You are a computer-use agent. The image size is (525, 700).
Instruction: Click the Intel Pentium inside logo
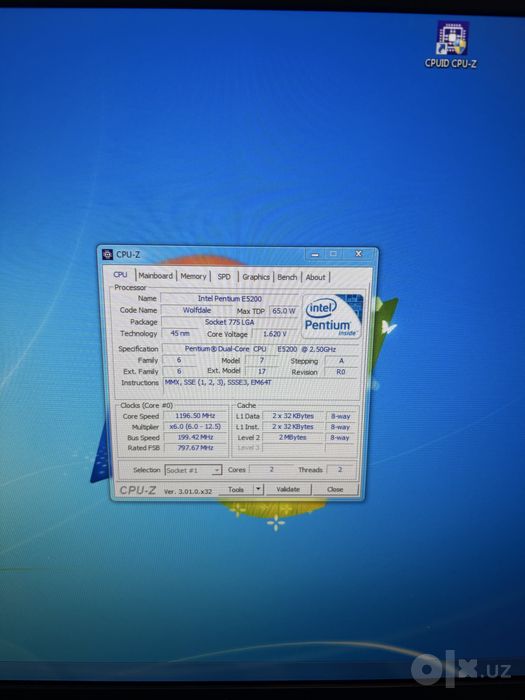(333, 316)
